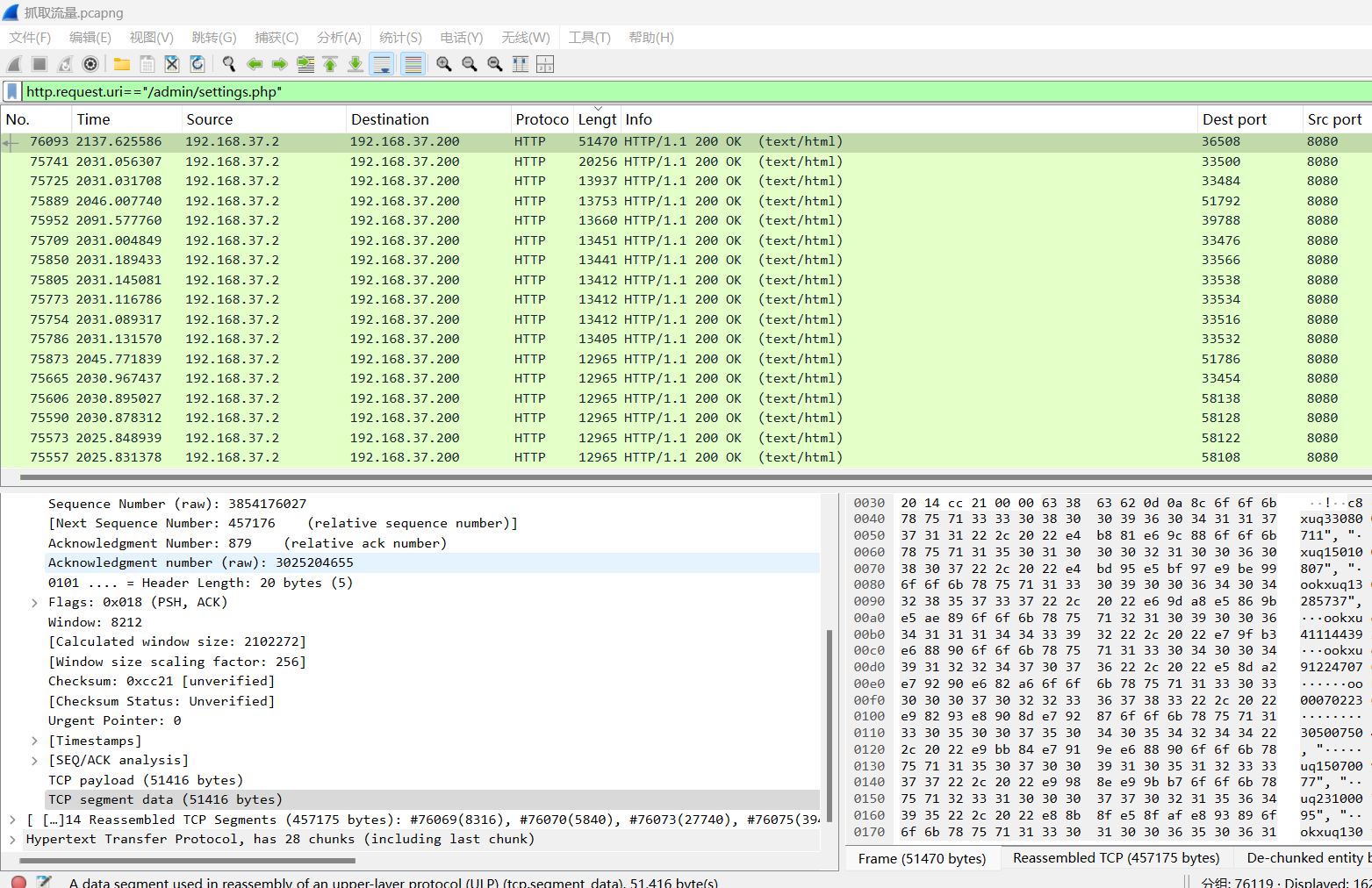Open the 视图(V) menu

[152, 38]
